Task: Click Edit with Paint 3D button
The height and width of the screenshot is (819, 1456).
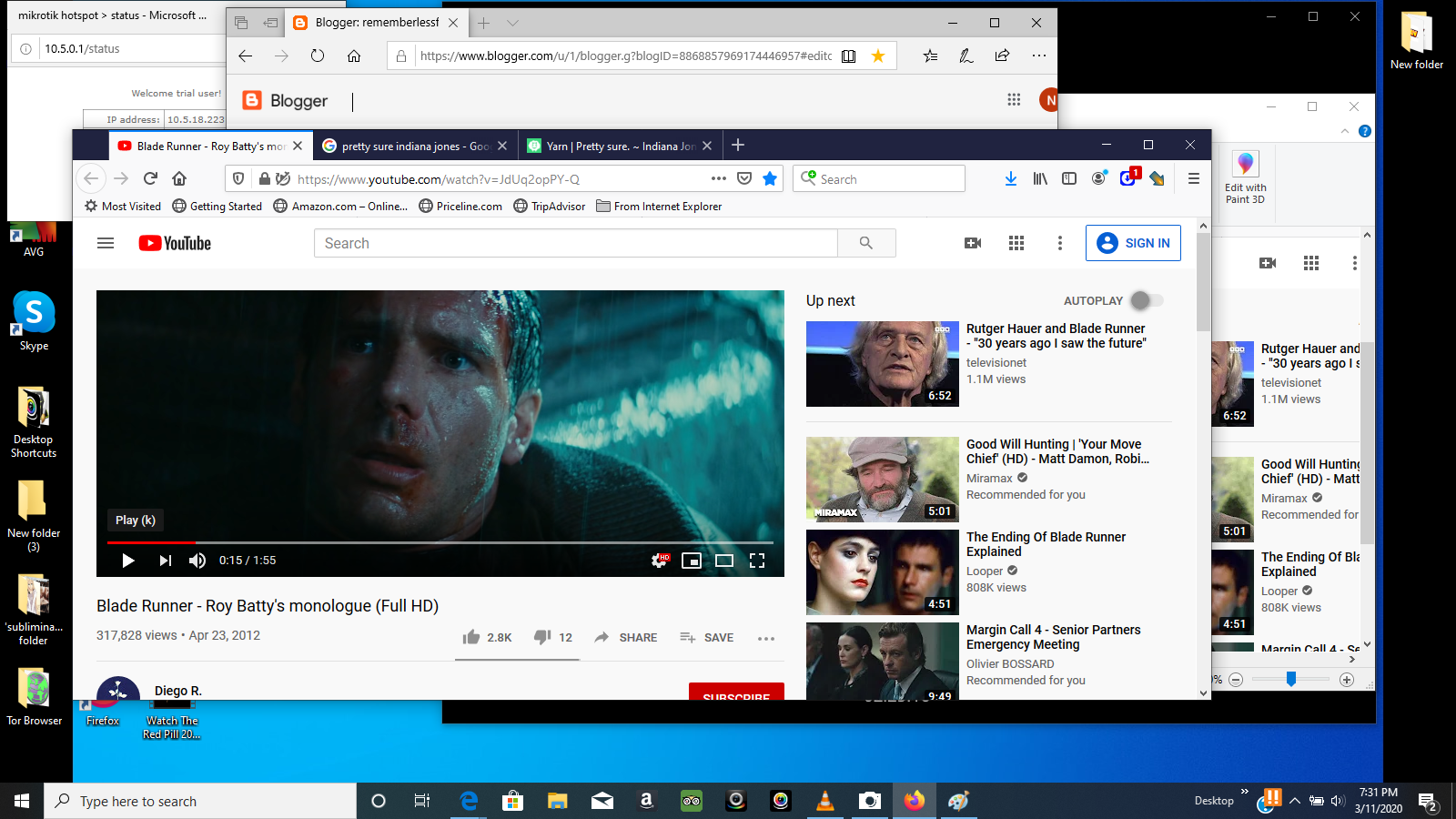Action: coord(1246,177)
